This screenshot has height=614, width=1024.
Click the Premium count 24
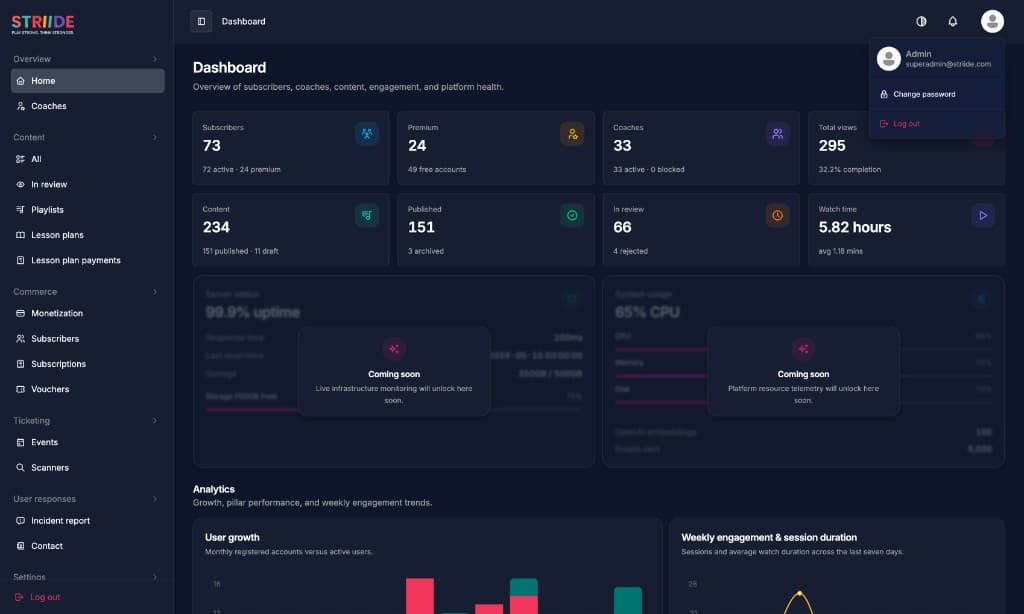(x=417, y=146)
